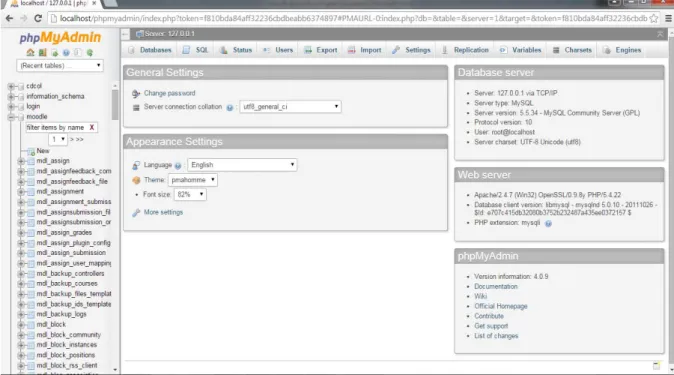Bookmark page with the star icon
674x375 pixels.
point(654,18)
